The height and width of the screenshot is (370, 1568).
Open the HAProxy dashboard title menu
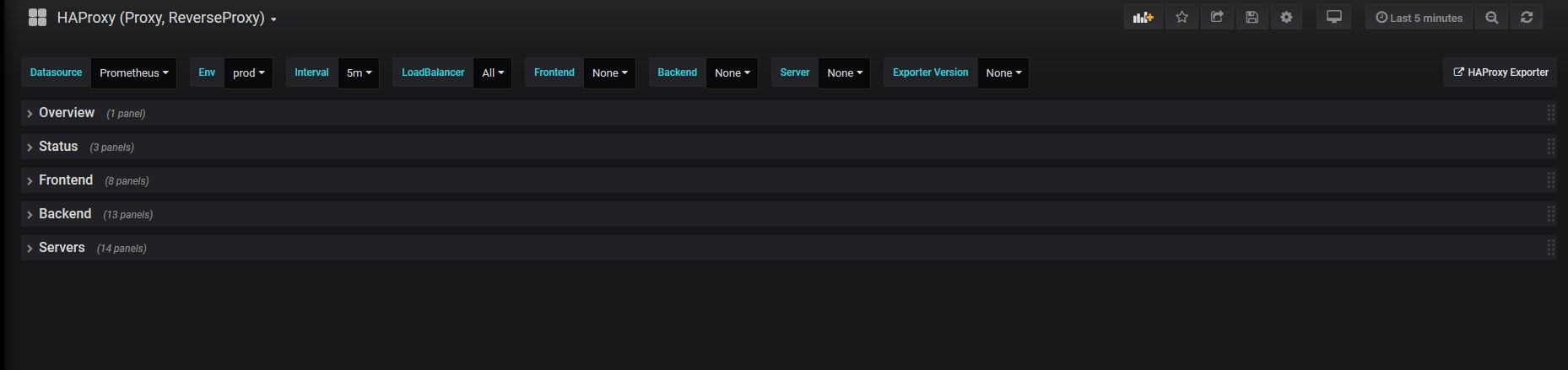[x=166, y=18]
